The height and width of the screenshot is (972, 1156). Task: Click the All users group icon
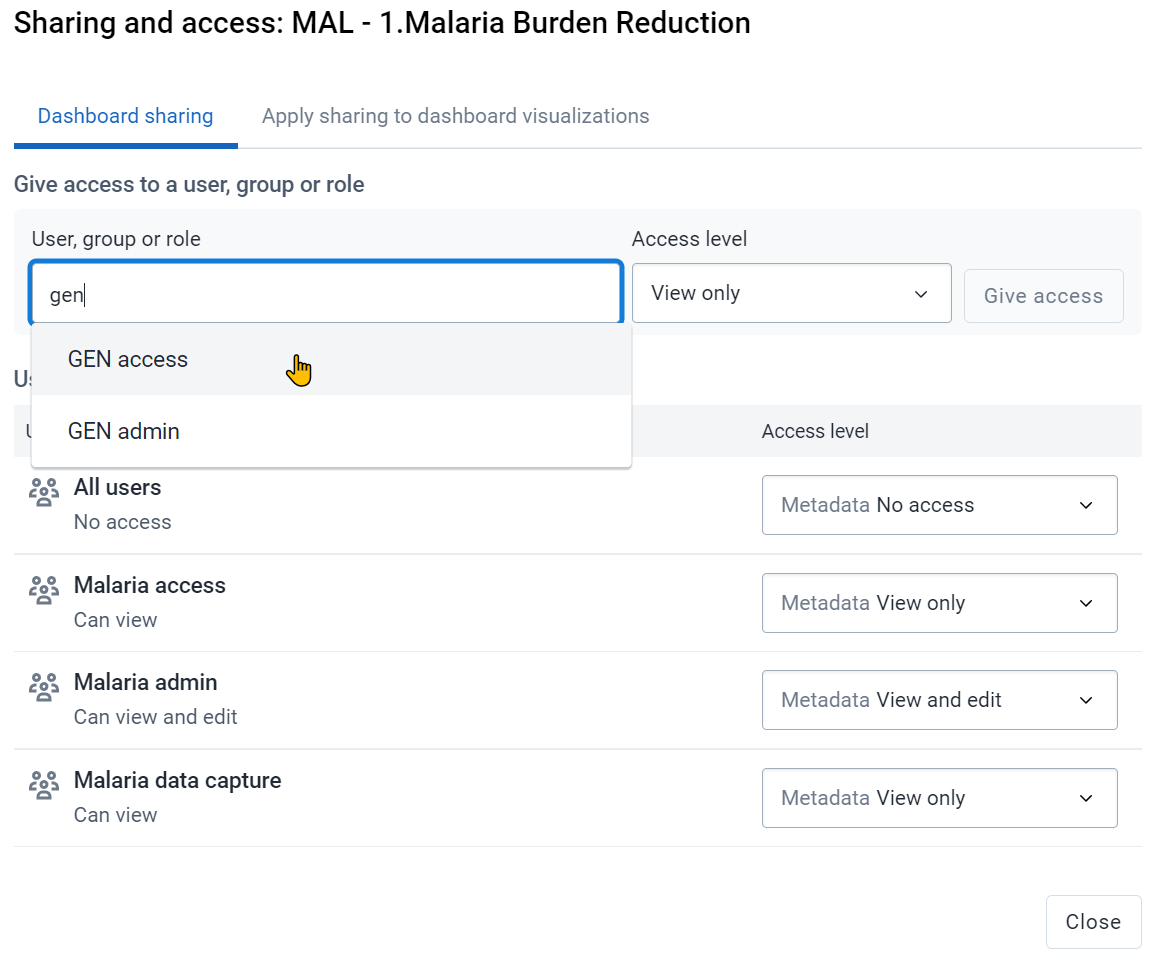(43, 493)
